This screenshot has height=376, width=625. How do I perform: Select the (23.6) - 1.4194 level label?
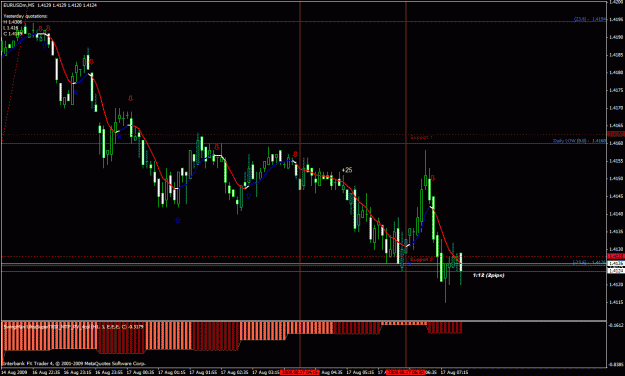[x=590, y=19]
